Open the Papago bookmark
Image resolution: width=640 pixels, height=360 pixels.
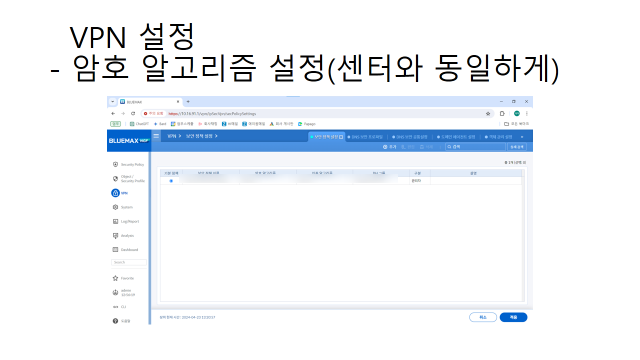307,124
